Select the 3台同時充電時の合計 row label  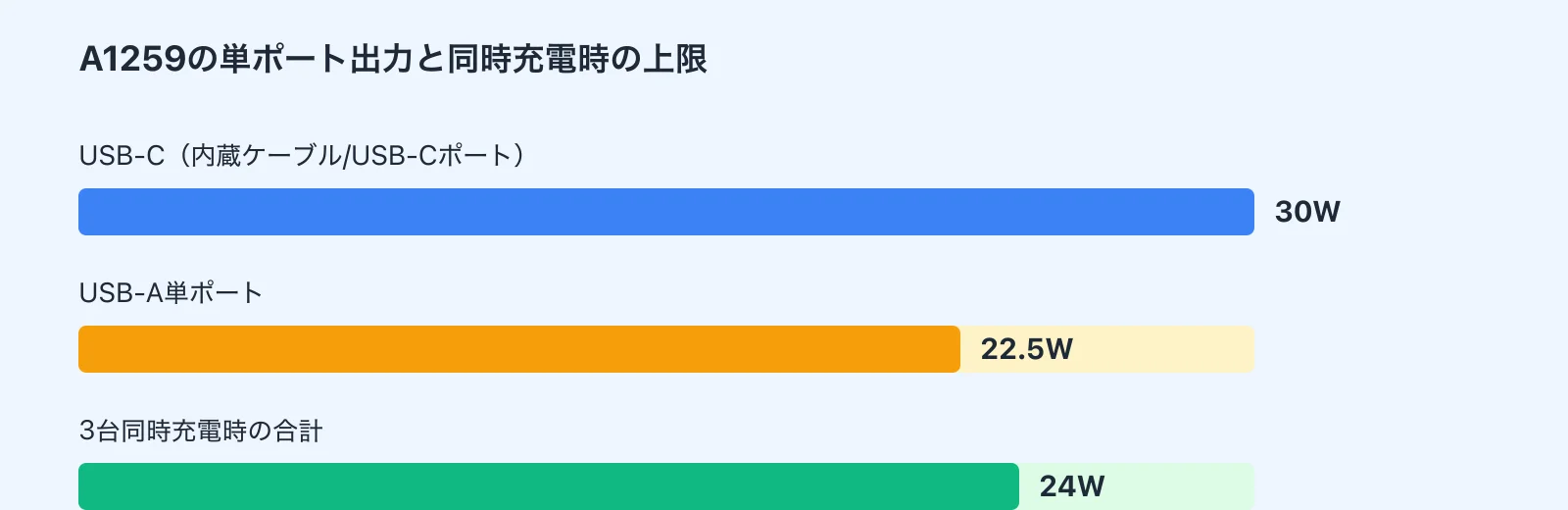[x=201, y=431]
